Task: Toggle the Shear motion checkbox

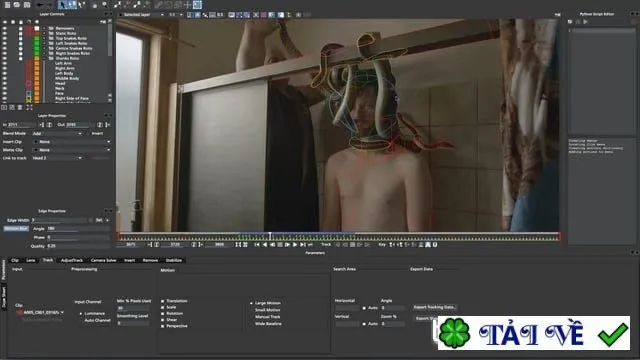Action: [x=162, y=320]
